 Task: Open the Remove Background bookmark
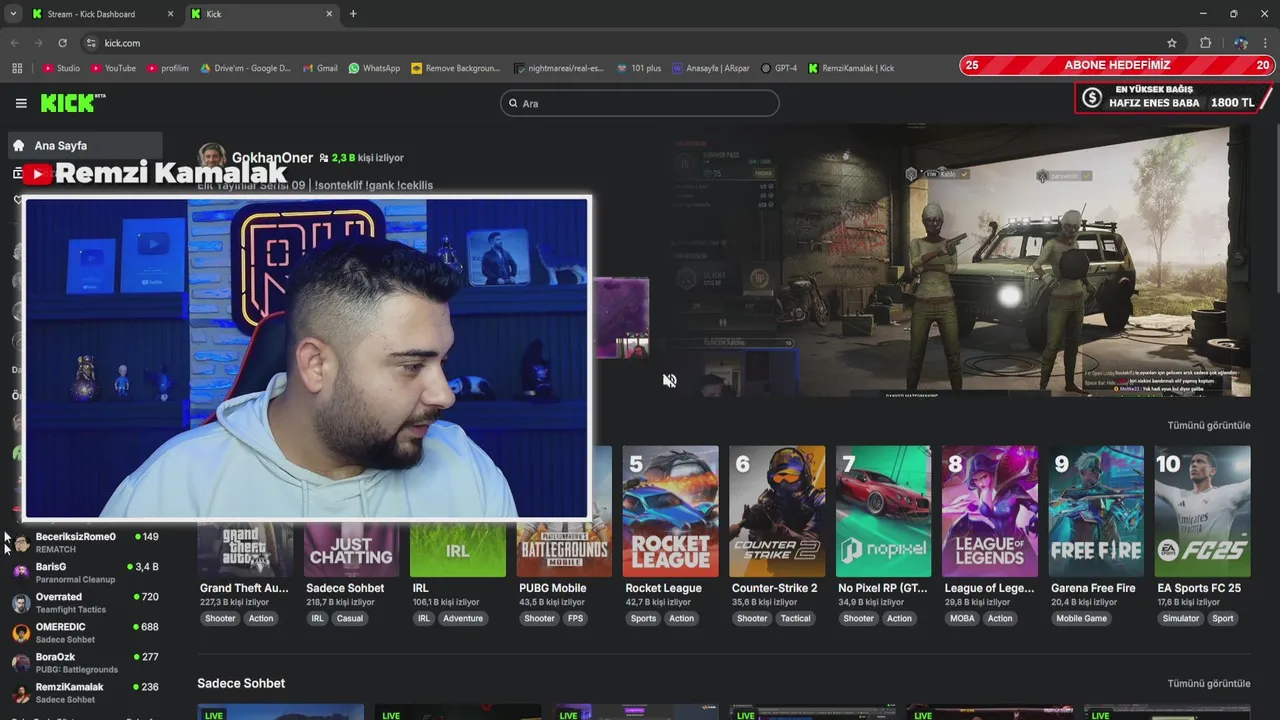tap(455, 68)
